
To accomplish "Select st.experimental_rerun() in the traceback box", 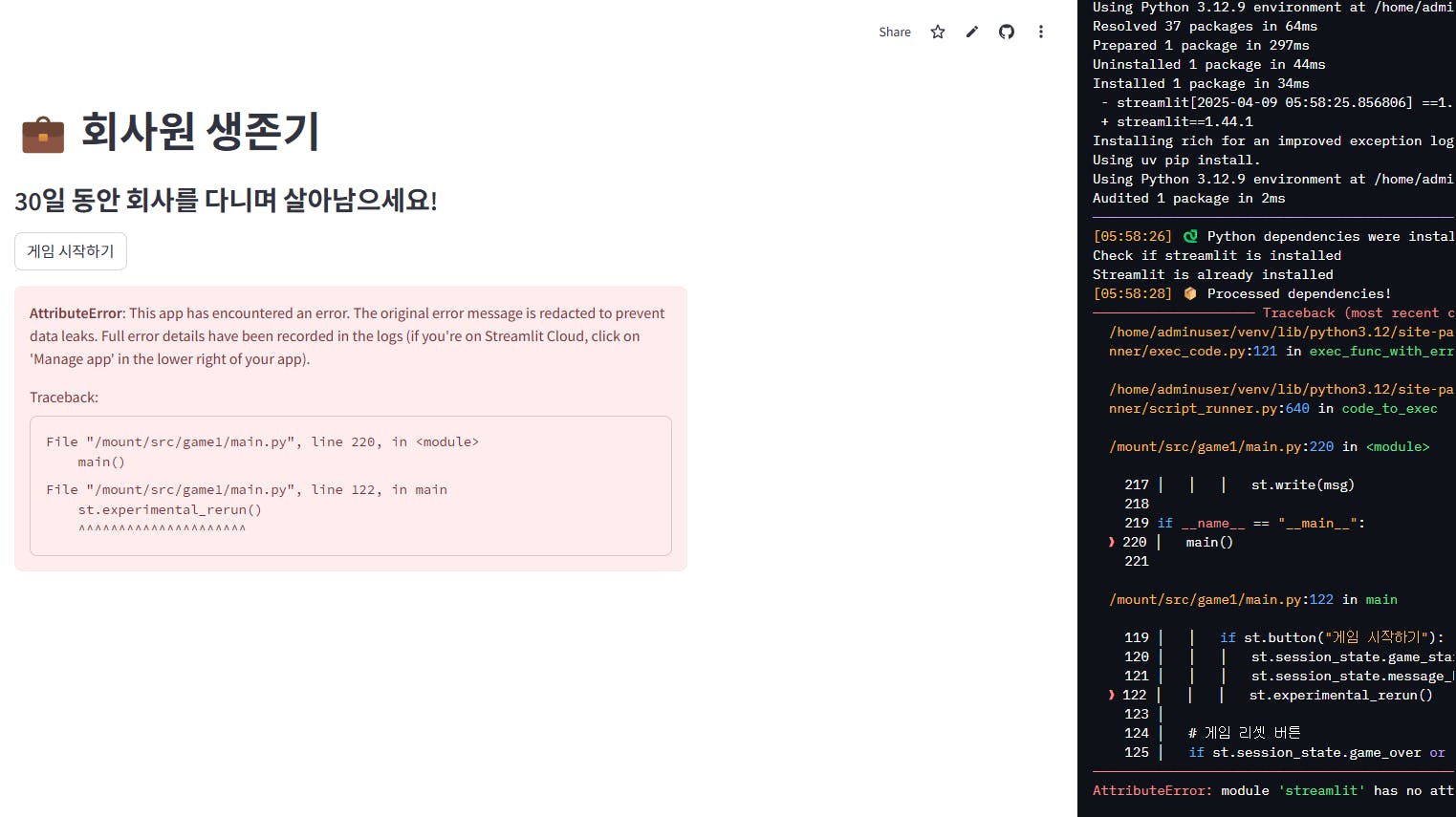I will coord(170,509).
